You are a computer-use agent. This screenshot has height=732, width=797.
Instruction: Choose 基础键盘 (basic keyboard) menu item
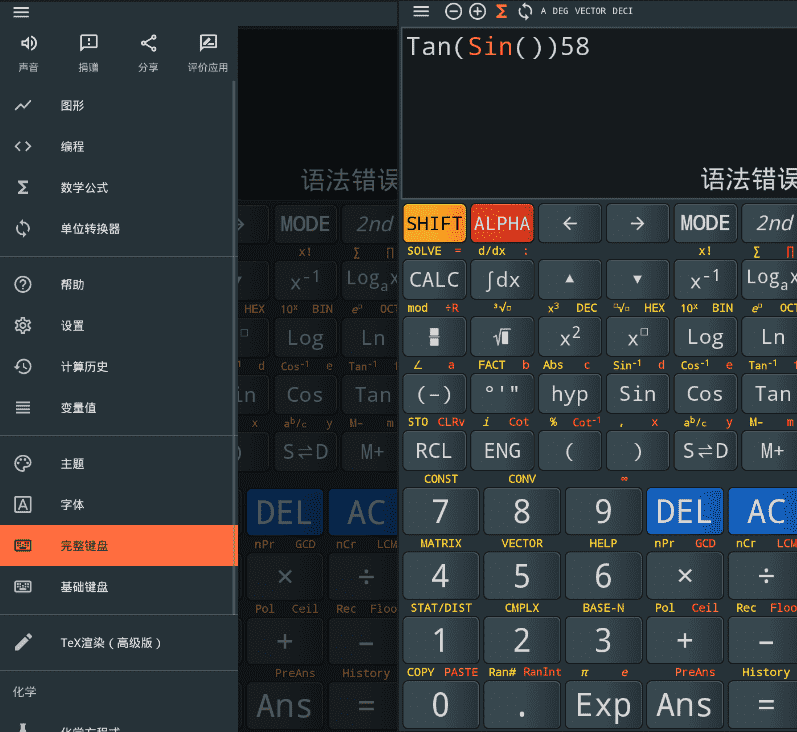point(84,587)
